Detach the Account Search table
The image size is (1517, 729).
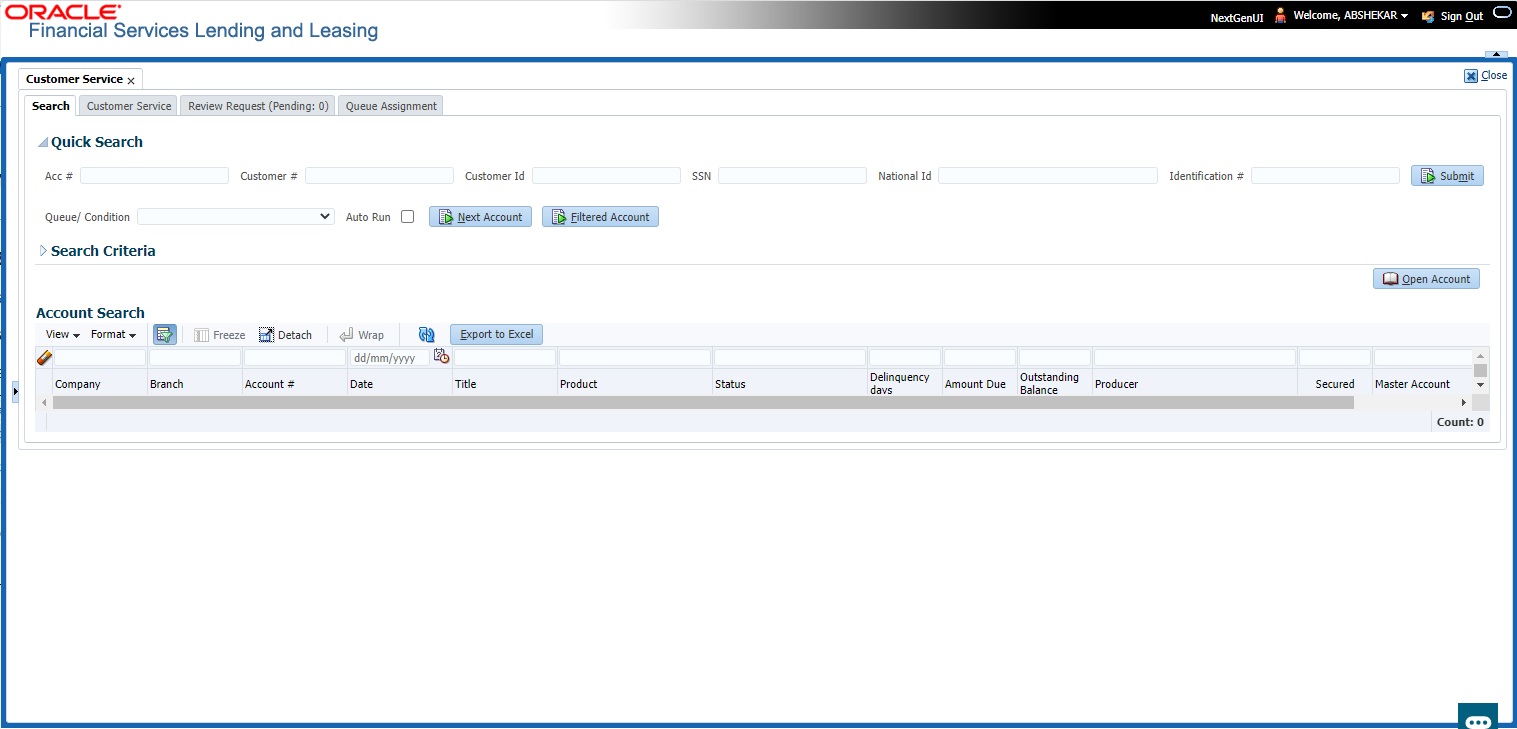point(285,335)
